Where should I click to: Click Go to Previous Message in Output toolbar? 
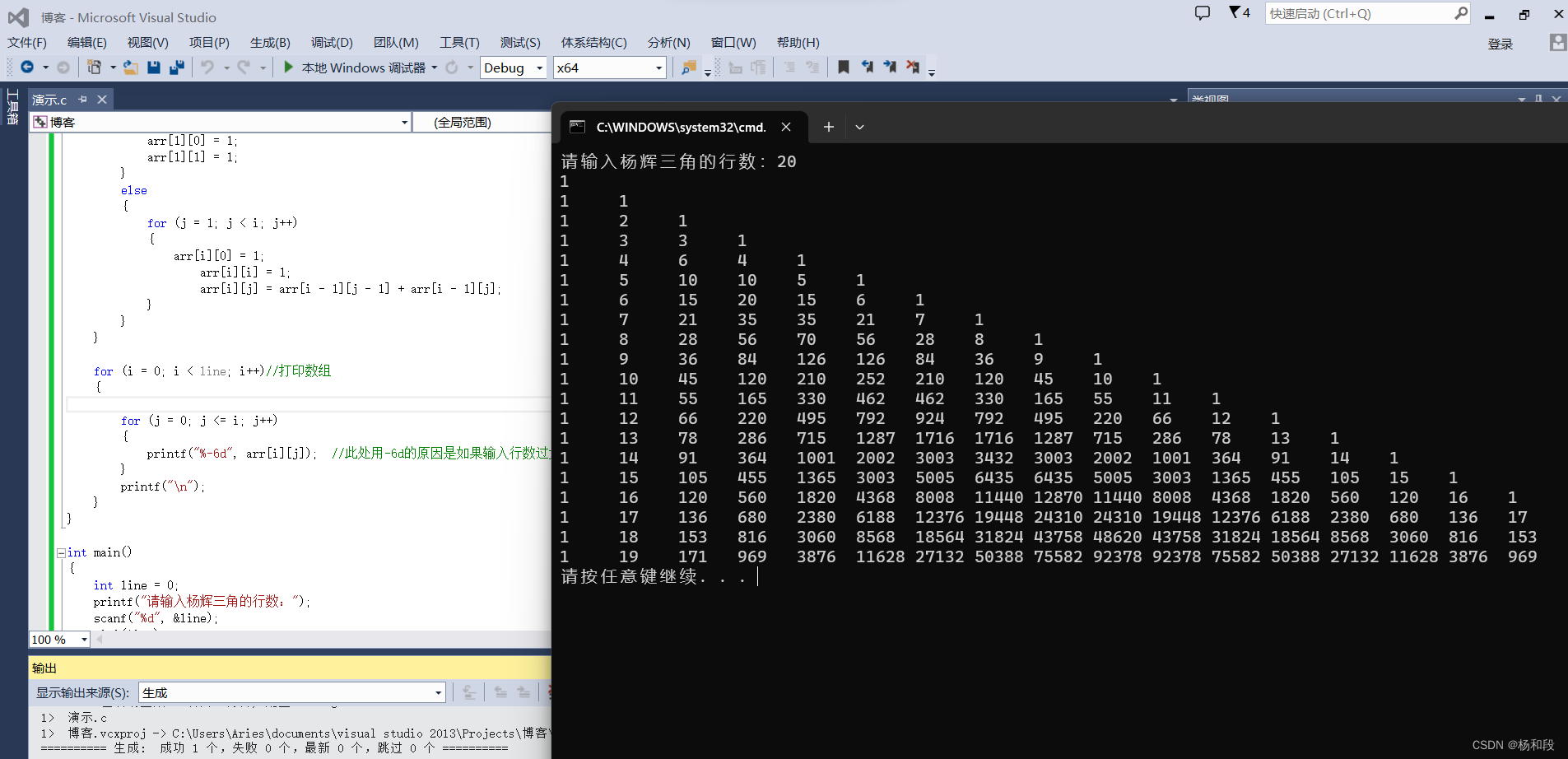[500, 692]
